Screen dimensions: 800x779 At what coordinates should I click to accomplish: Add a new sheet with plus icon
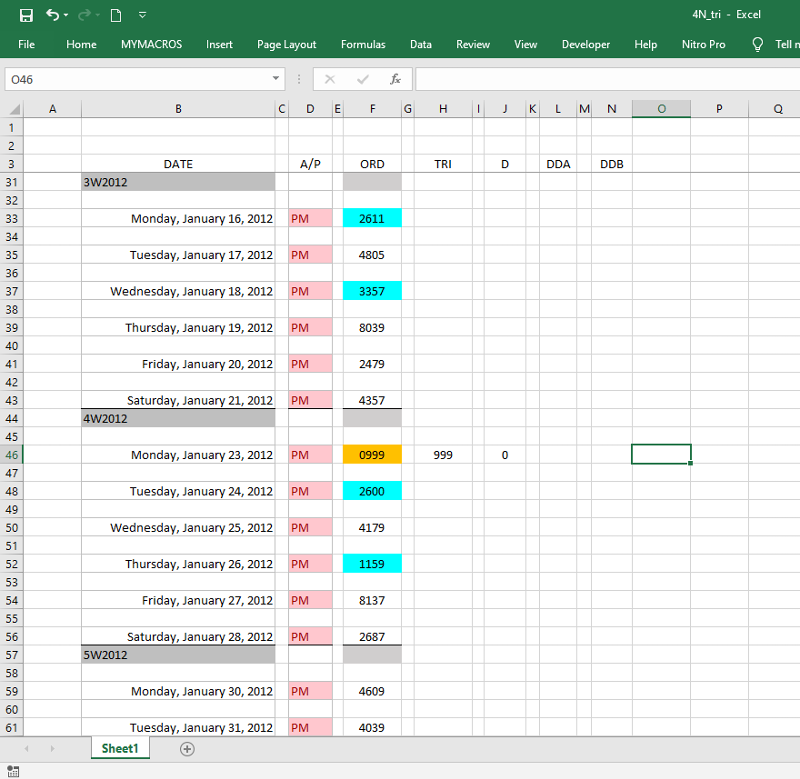coord(187,749)
